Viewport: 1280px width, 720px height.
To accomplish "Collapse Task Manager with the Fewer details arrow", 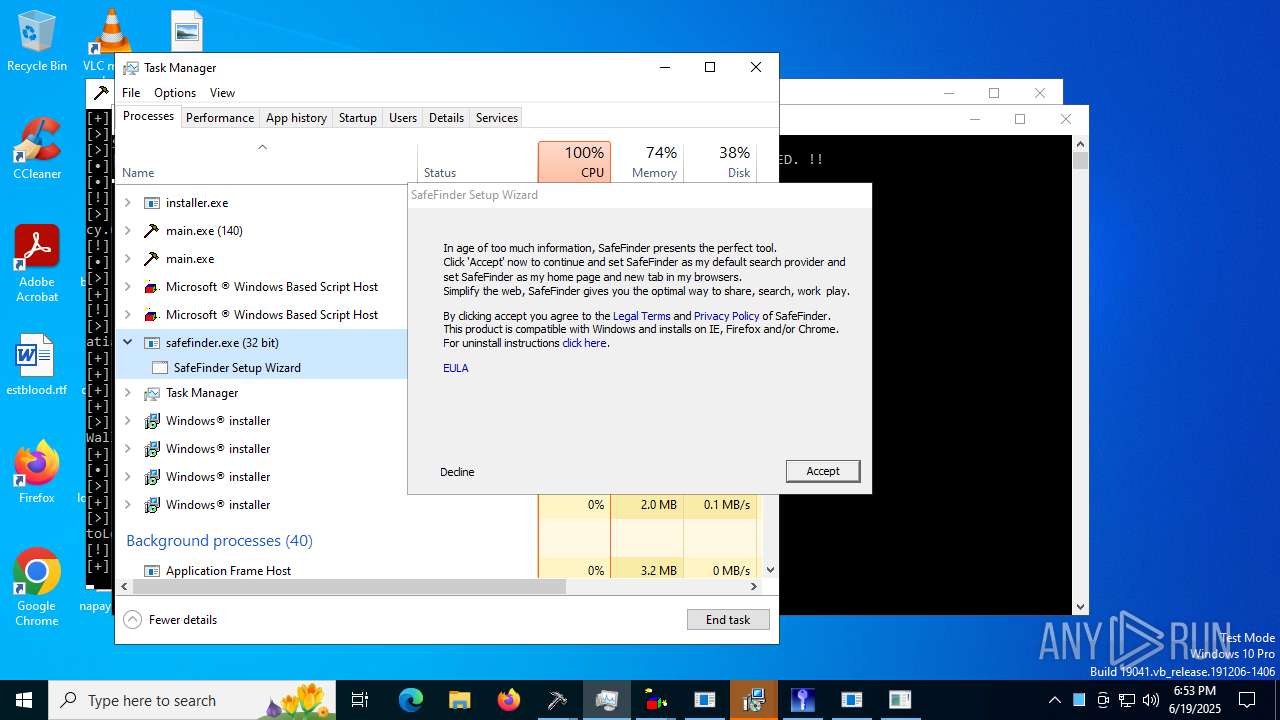I will click(132, 620).
